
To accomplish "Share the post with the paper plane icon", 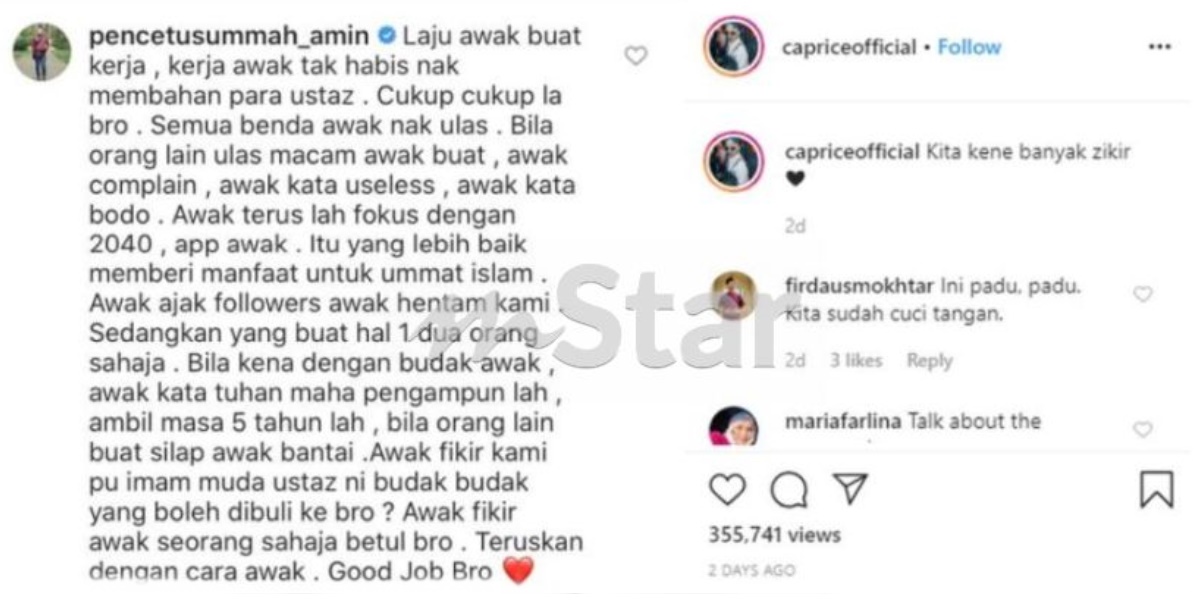I will coord(848,488).
